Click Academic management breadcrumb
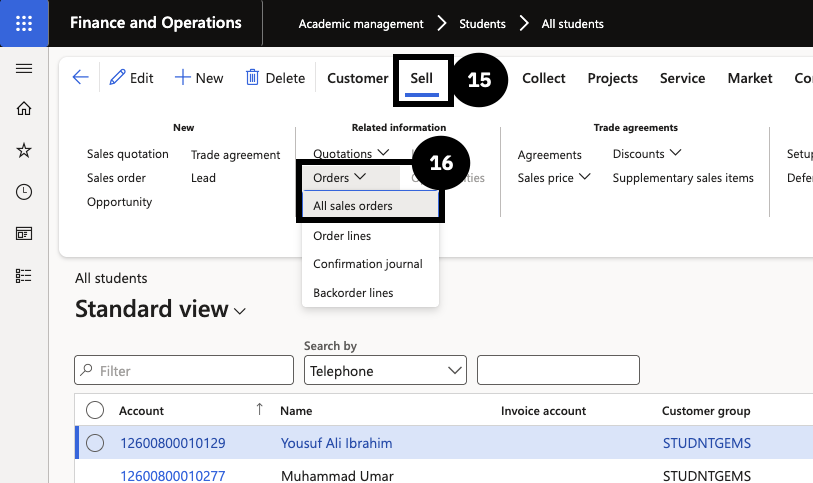 361,24
